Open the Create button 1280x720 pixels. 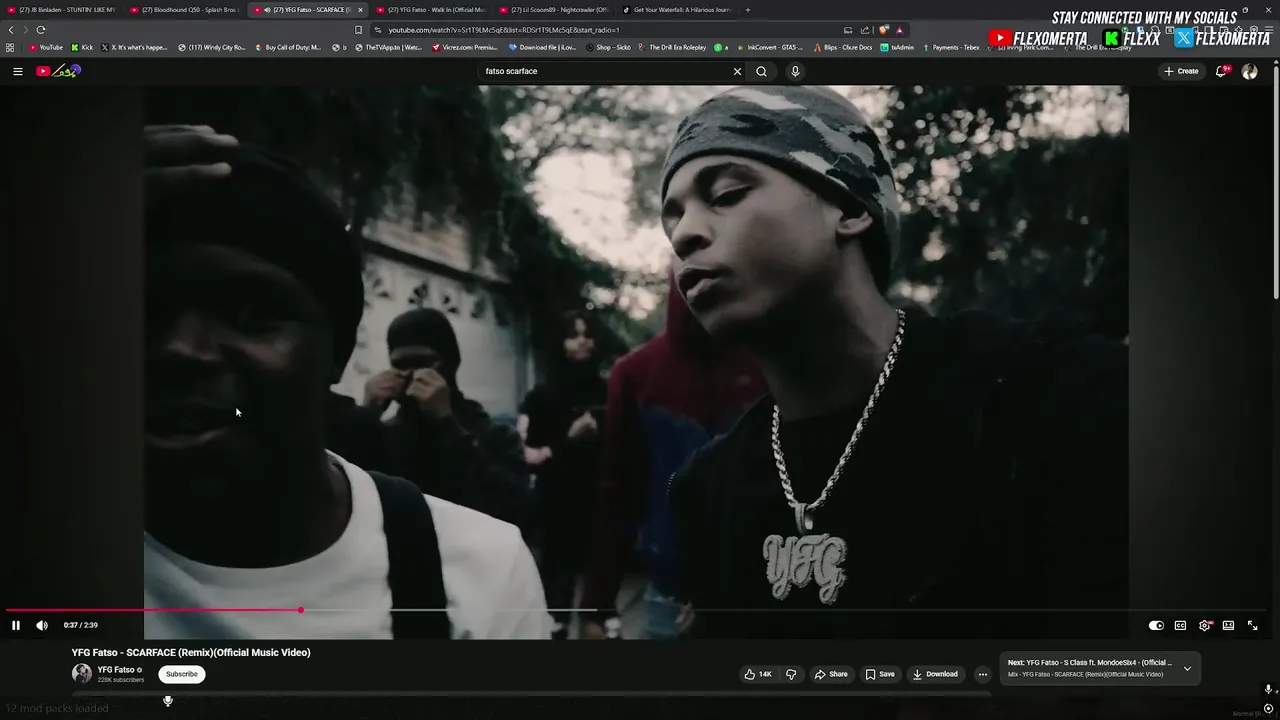(1181, 71)
